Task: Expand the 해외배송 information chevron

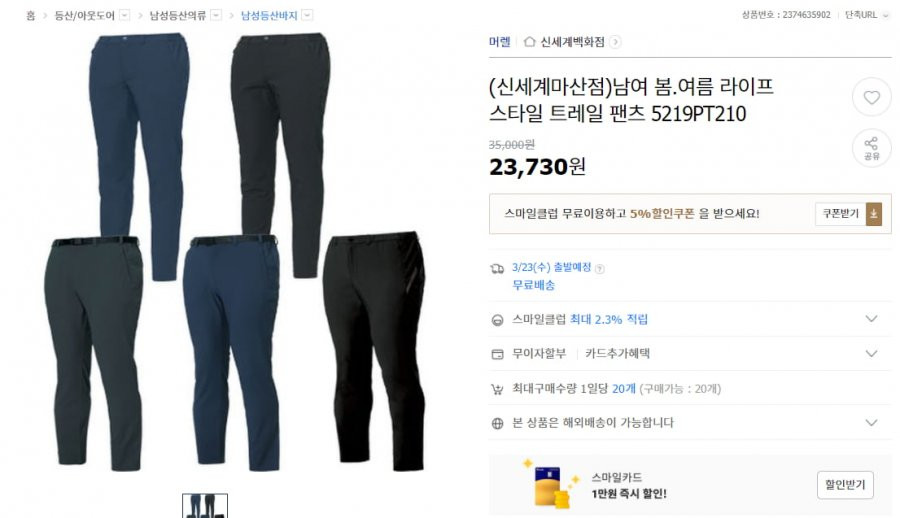Action: [871, 423]
